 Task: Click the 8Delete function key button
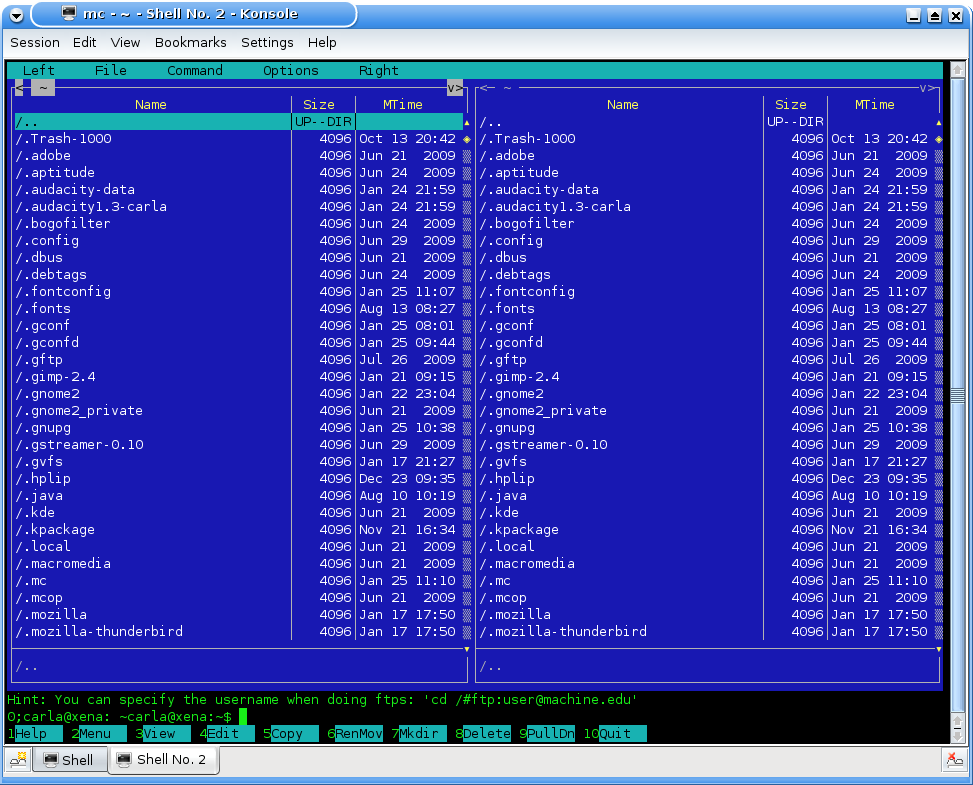coord(483,733)
